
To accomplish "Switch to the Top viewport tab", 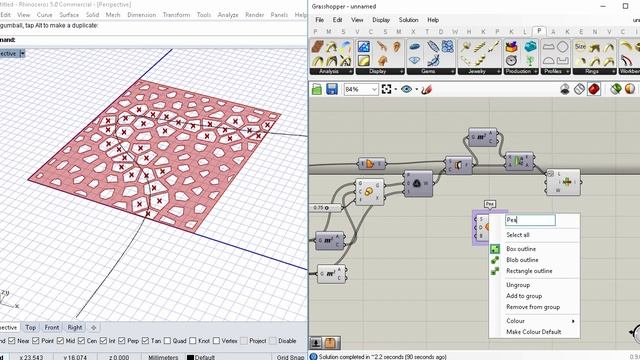I will (30, 327).
